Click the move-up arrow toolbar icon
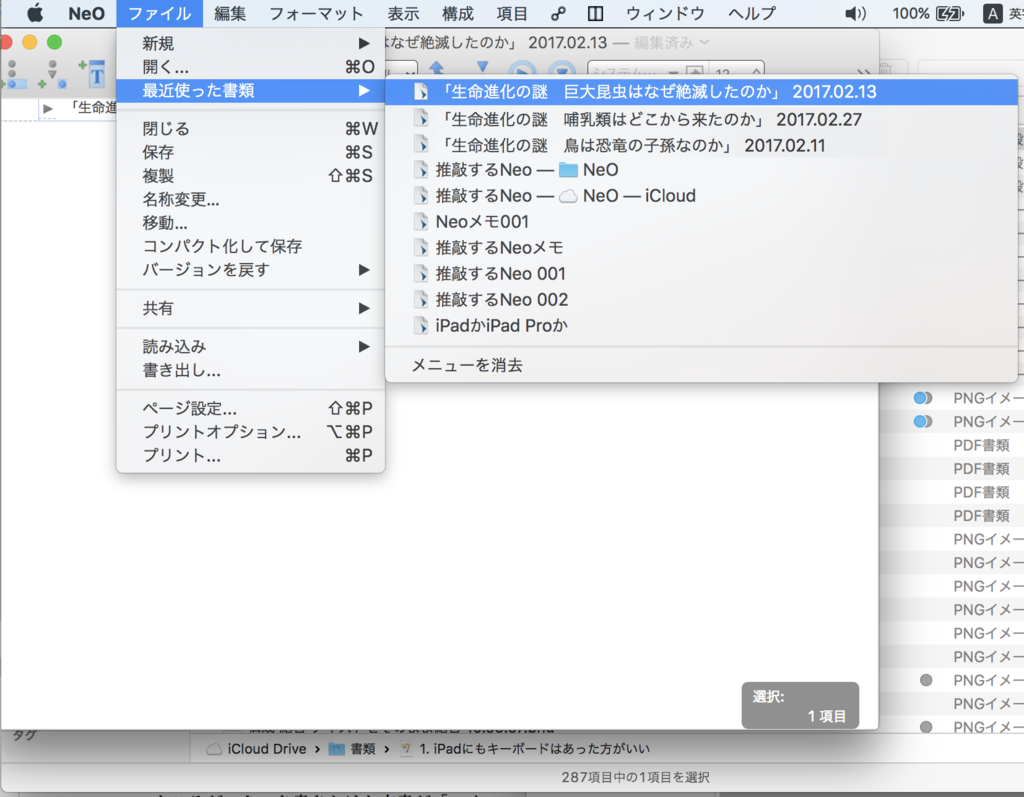The width and height of the screenshot is (1024, 797). pyautogui.click(x=436, y=68)
